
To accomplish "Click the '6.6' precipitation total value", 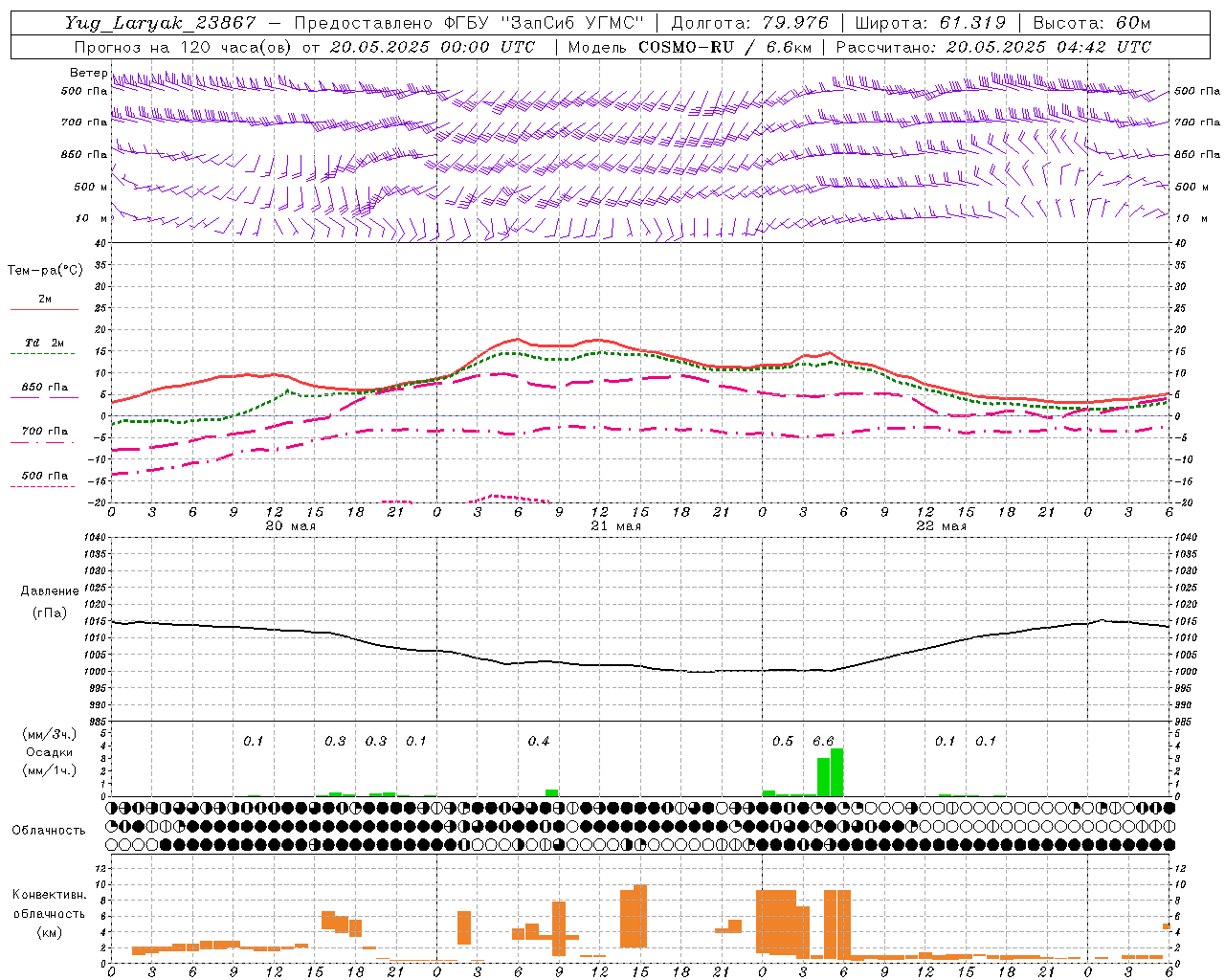I will point(823,742).
